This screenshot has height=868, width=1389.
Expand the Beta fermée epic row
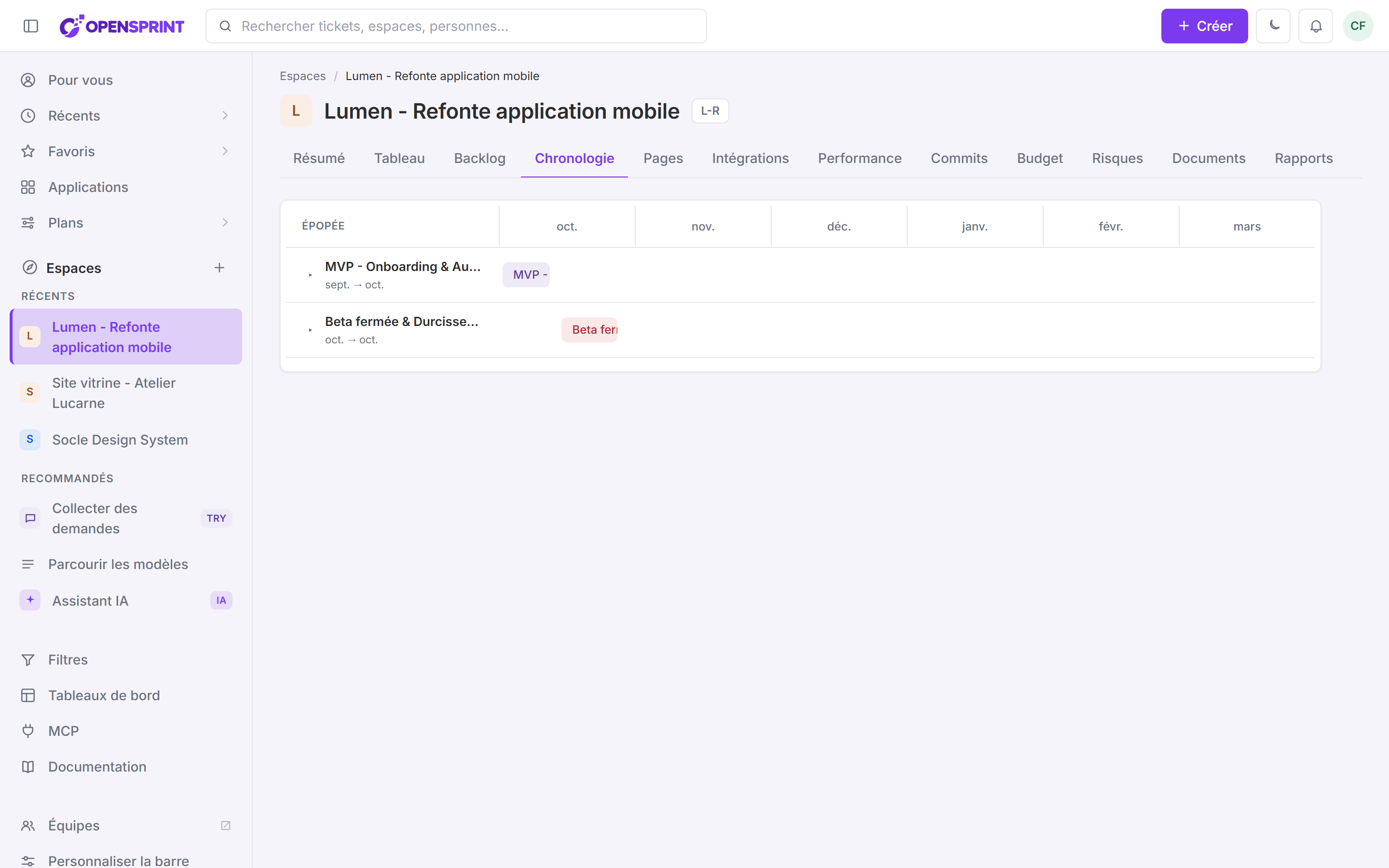coord(311,330)
